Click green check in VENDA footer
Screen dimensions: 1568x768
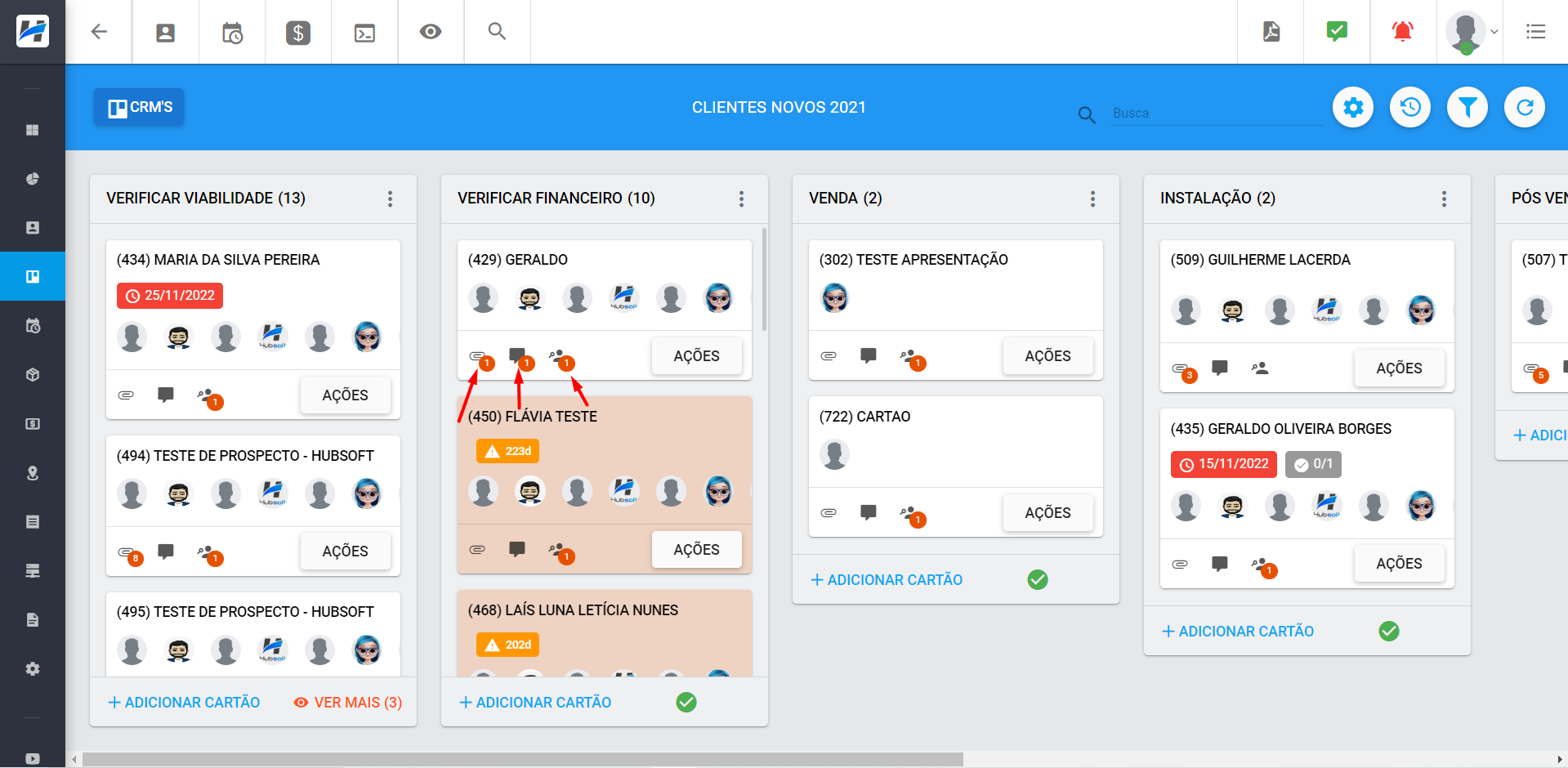[x=1038, y=580]
